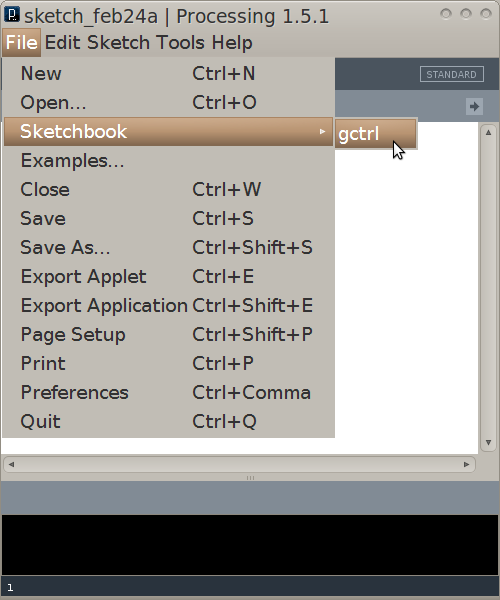Click the Processing icon in title bar
Viewport: 500px width, 600px height.
[x=12, y=15]
